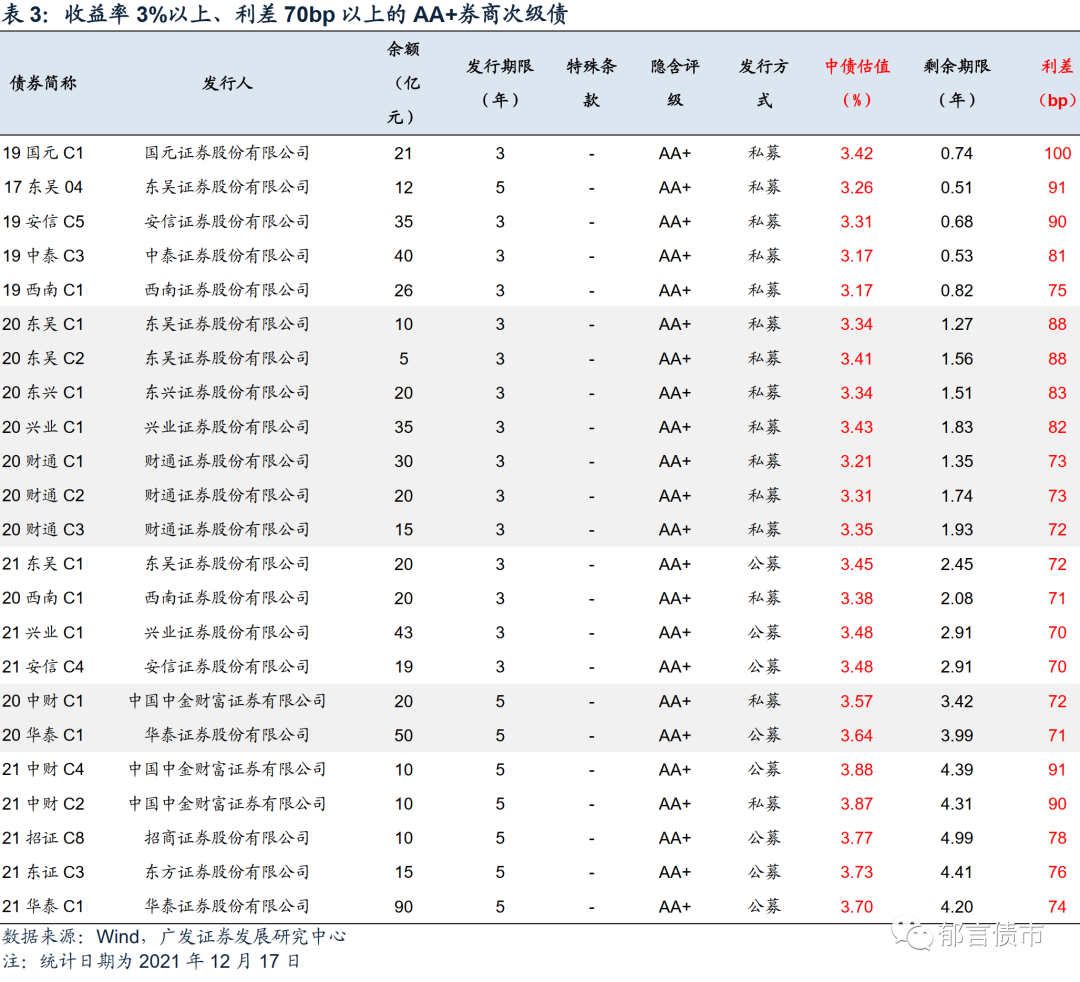1080x982 pixels.
Task: Click remaining term 0.51 in 17 东吴 04 row
Action: [x=957, y=187]
